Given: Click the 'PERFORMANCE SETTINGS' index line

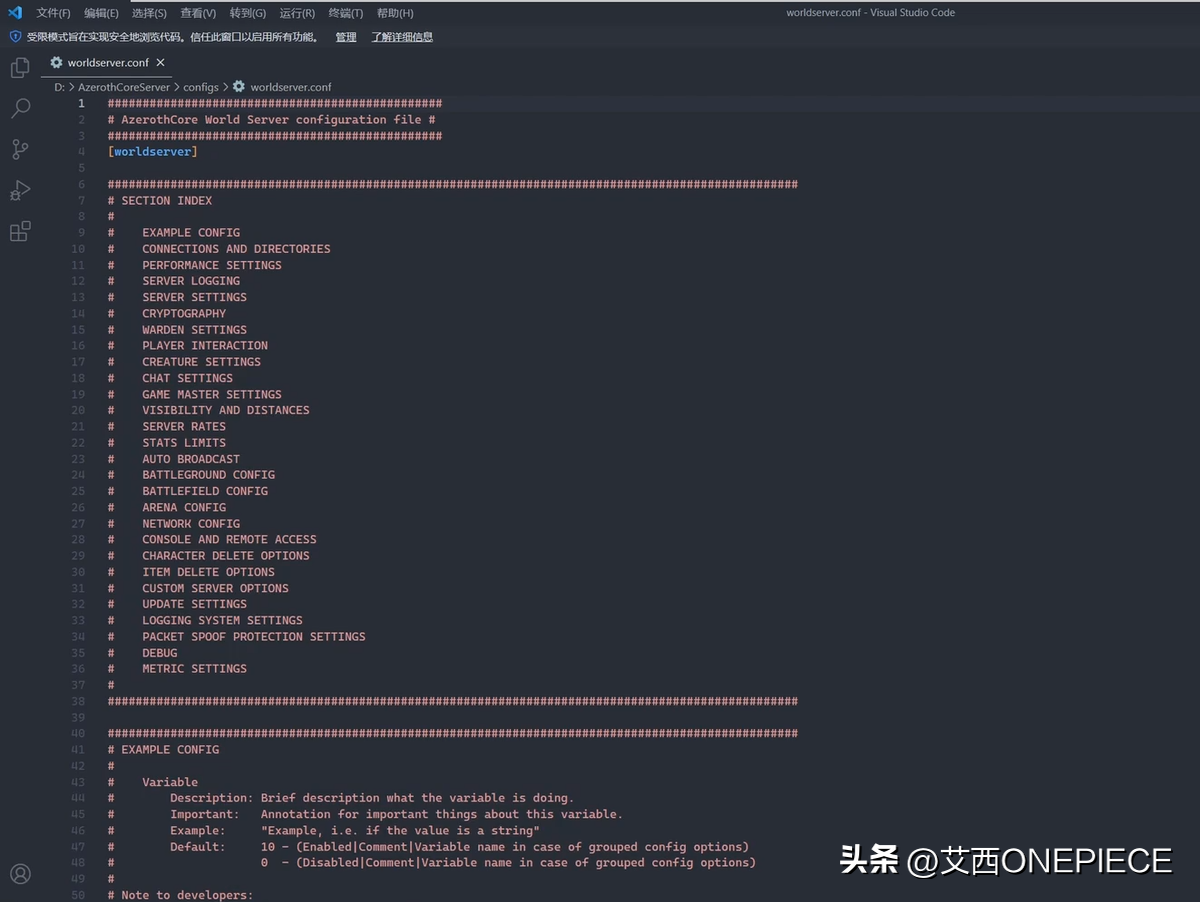Looking at the screenshot, I should coord(212,265).
